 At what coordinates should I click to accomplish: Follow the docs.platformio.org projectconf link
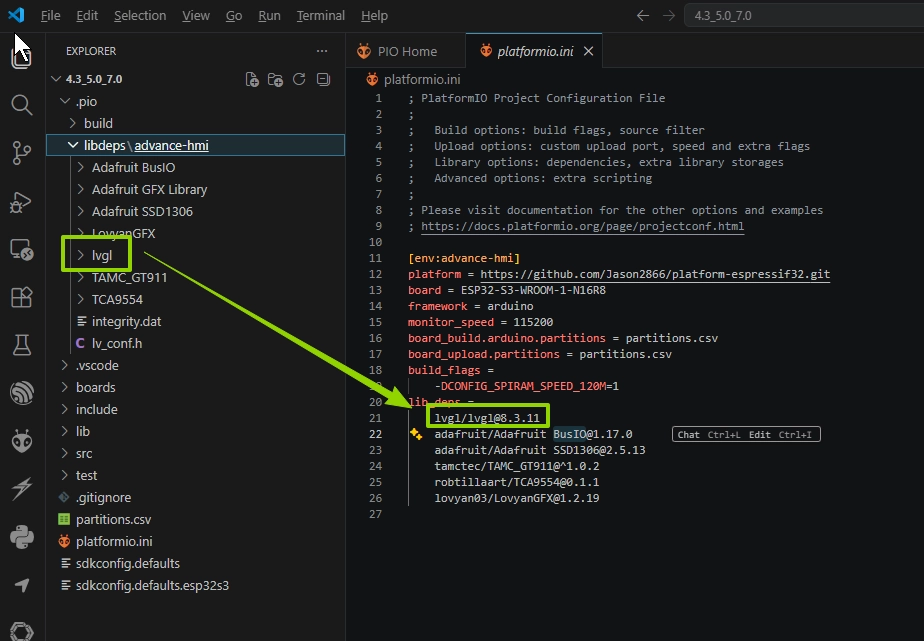click(x=582, y=226)
